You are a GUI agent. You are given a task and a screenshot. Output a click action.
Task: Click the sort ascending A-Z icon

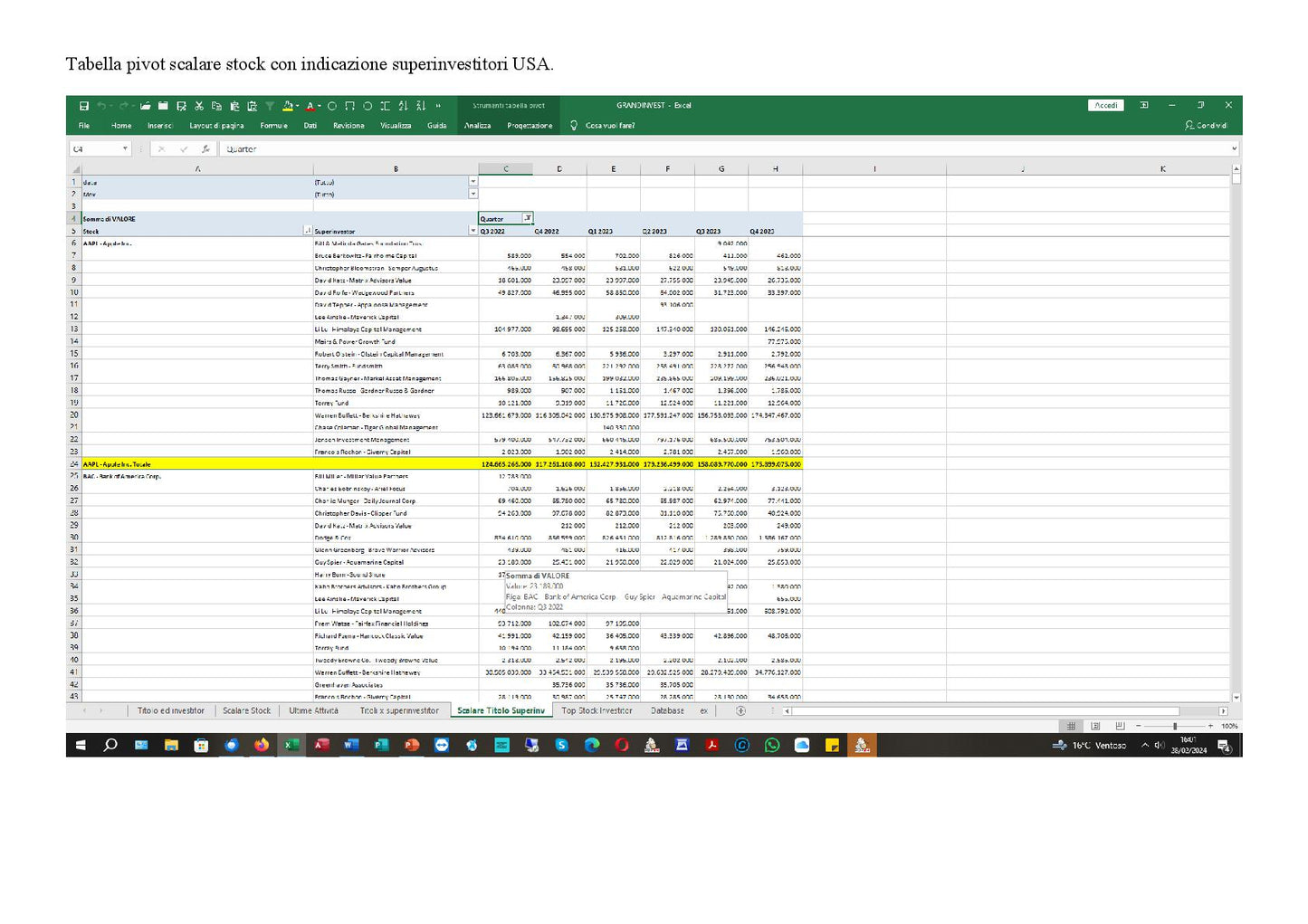403,106
